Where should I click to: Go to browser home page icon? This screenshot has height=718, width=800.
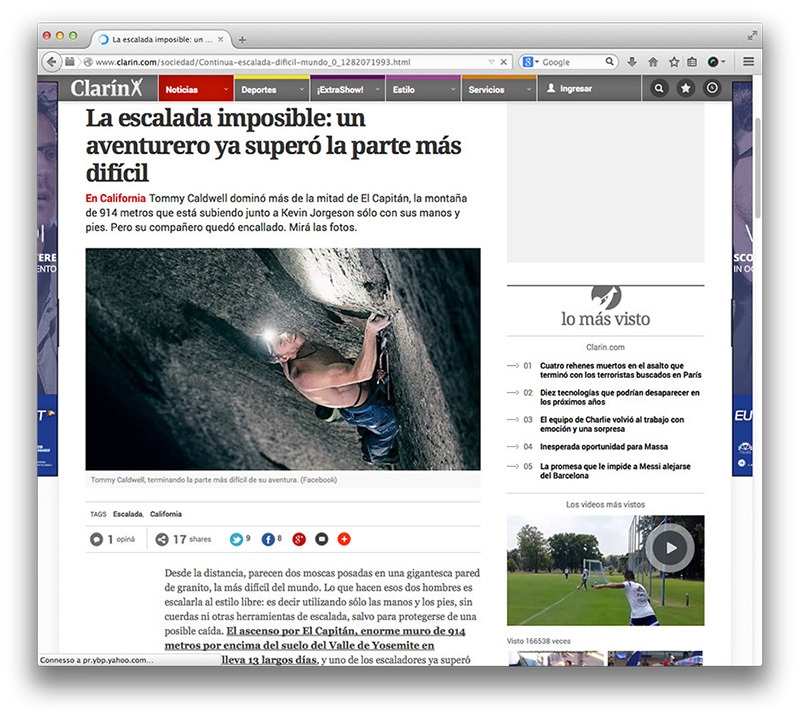click(x=653, y=62)
